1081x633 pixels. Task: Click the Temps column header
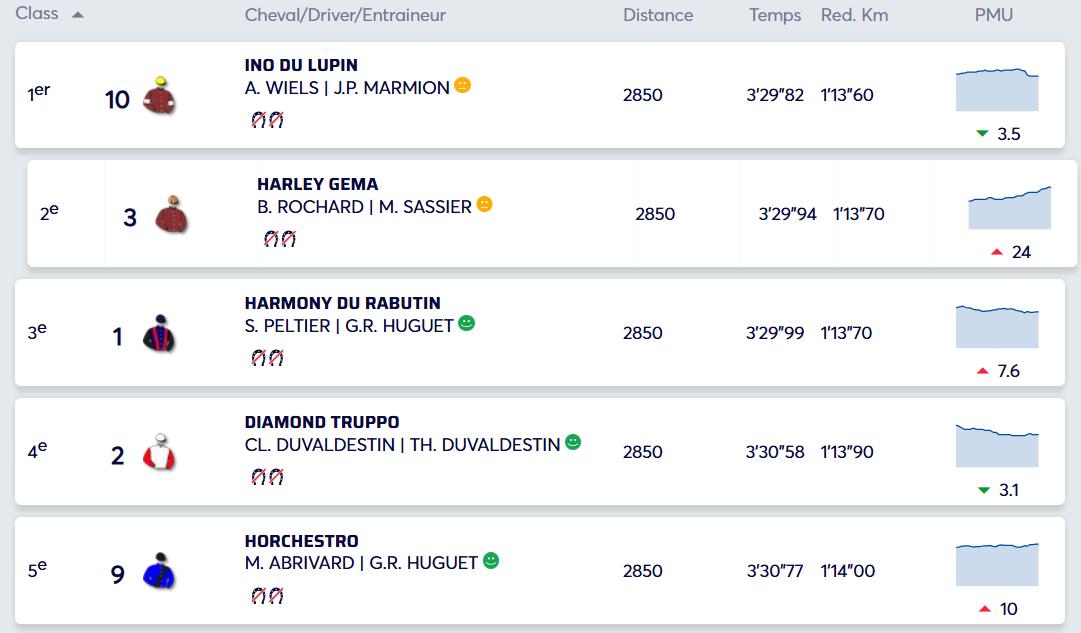775,15
